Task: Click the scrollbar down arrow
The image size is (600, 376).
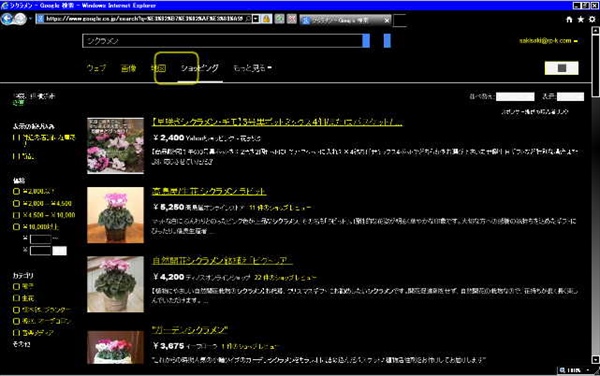Action: pos(595,360)
